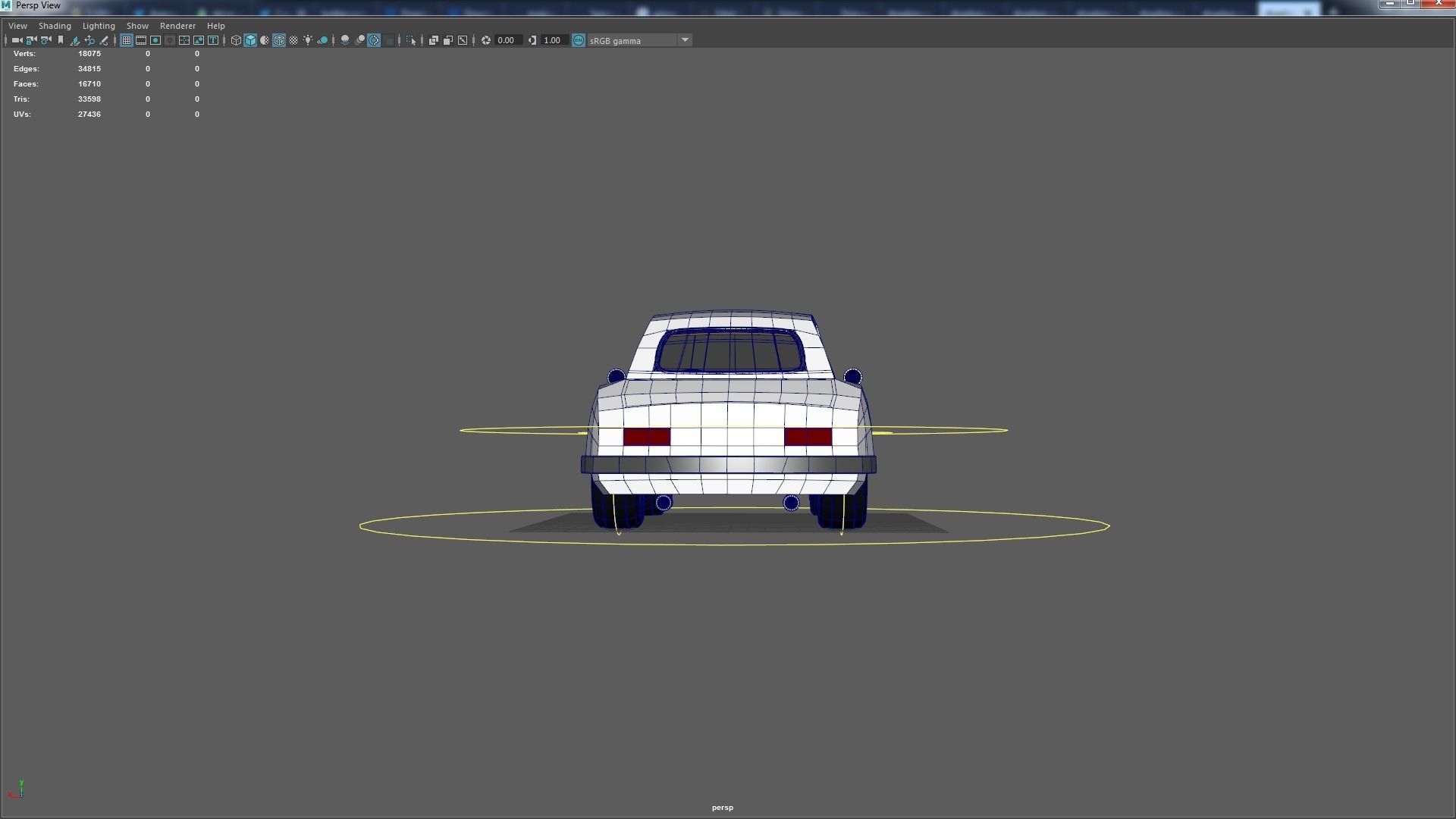Open the Show menu
Image resolution: width=1456 pixels, height=819 pixels.
tap(137, 26)
